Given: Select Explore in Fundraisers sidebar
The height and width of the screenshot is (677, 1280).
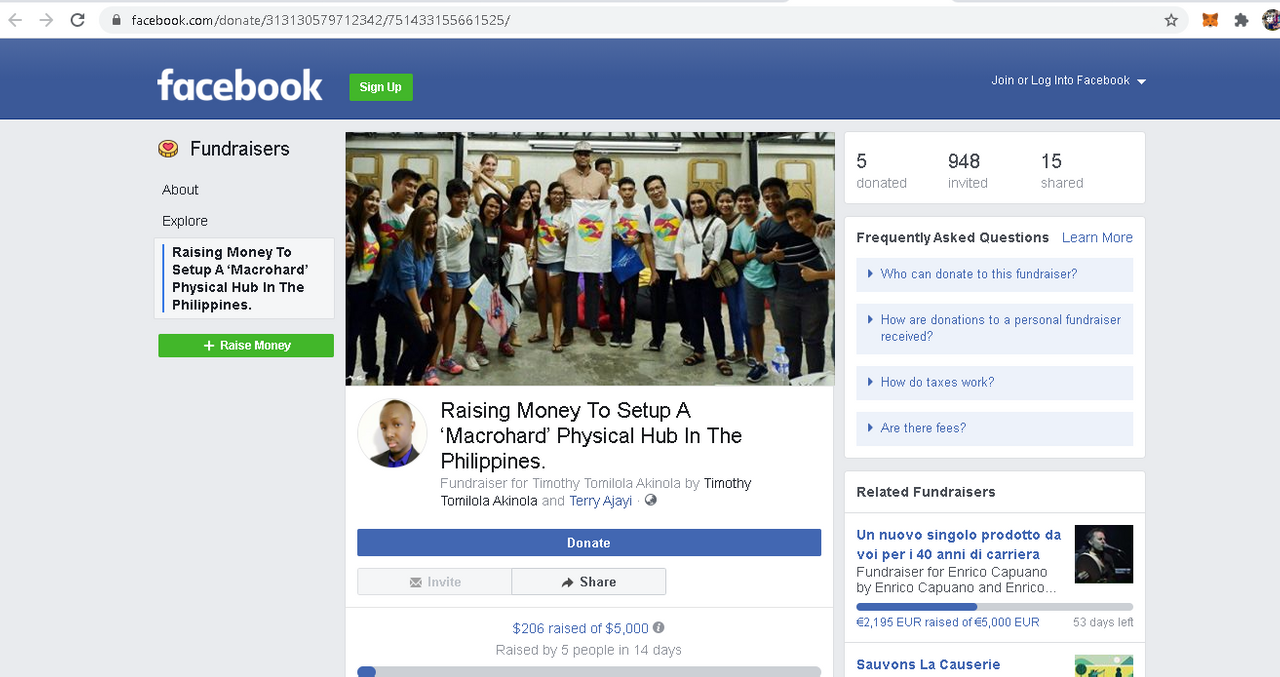Looking at the screenshot, I should click(x=185, y=221).
